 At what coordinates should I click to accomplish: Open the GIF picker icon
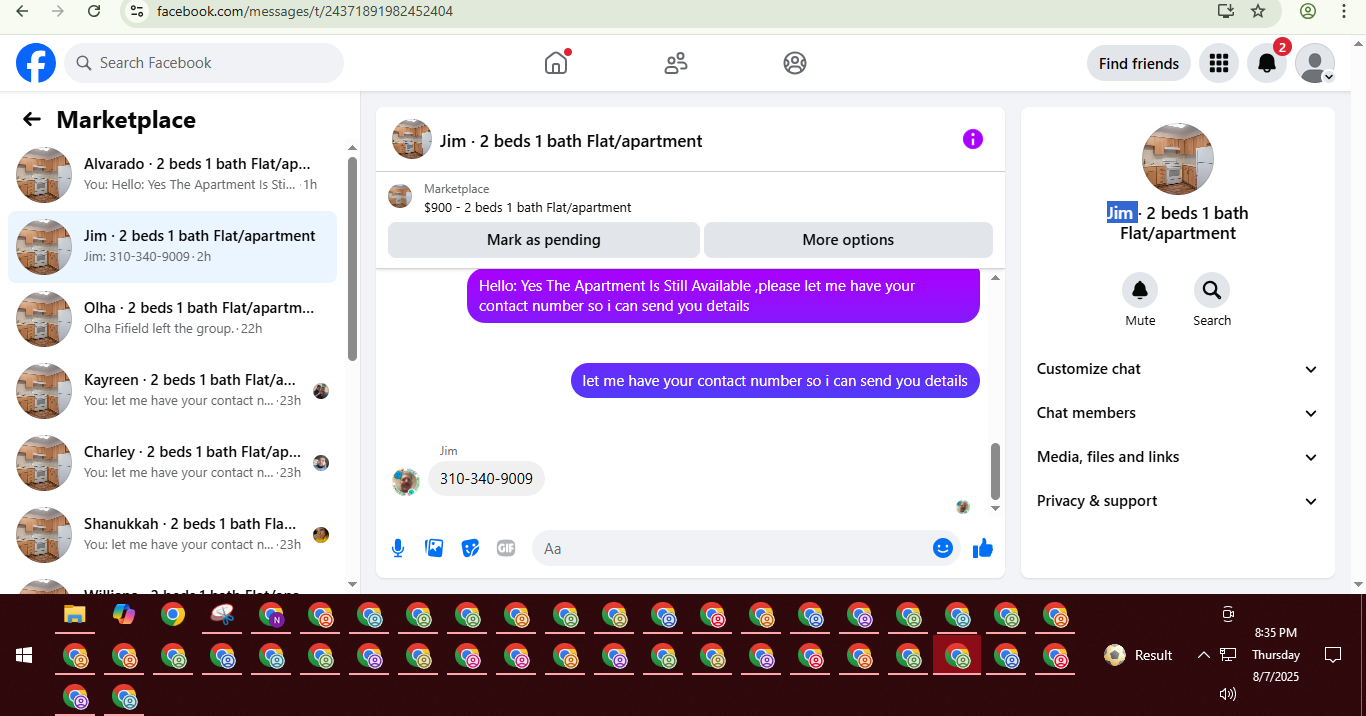(x=506, y=548)
